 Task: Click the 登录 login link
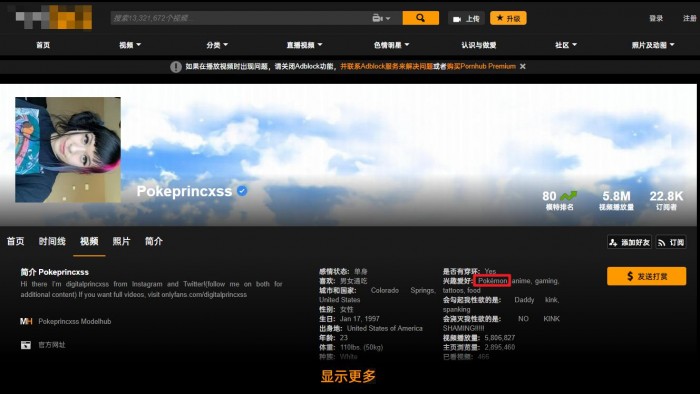tap(656, 18)
